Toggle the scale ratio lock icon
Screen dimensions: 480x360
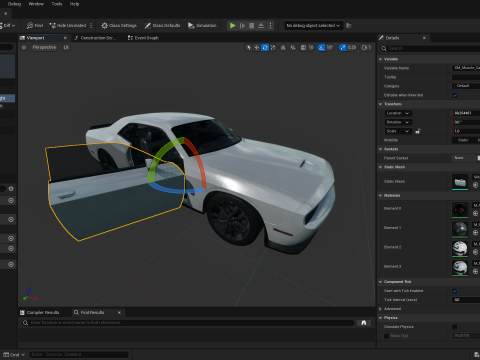click(x=418, y=131)
